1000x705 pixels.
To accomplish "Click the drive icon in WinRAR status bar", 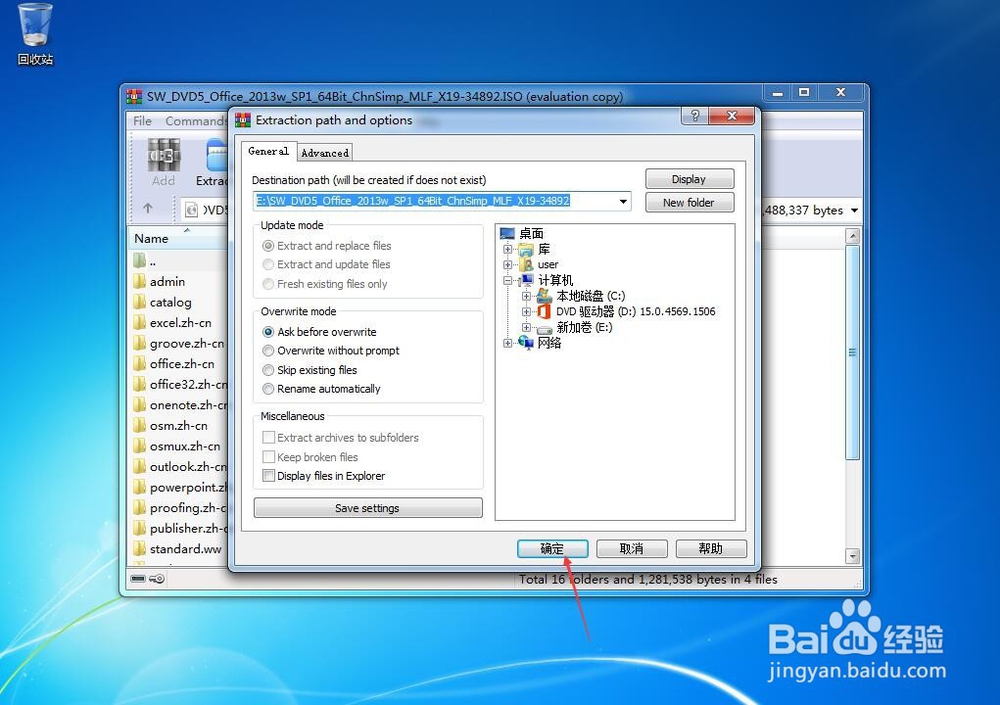I will [138, 579].
